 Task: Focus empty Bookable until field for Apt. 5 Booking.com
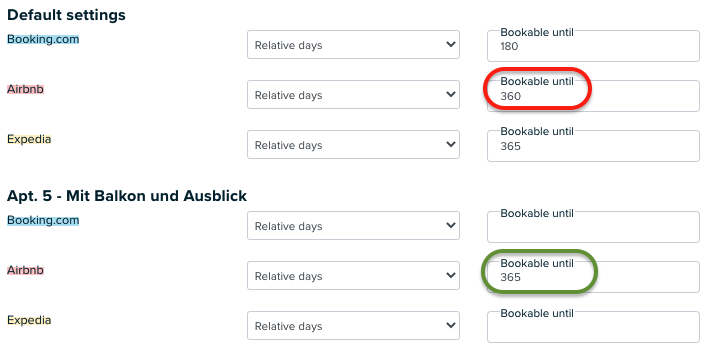593,227
